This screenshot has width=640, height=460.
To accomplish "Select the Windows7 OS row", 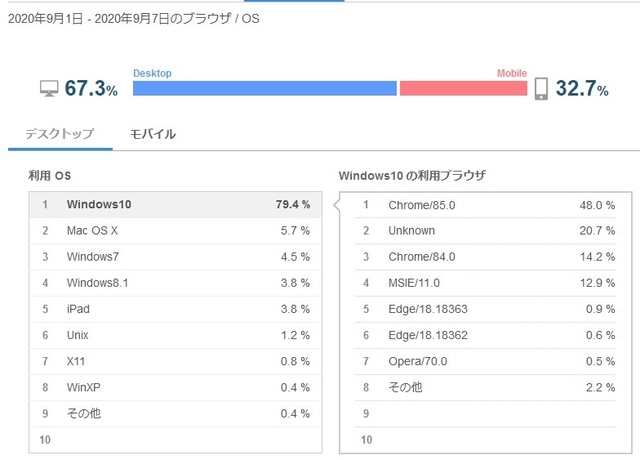I will pos(176,257).
